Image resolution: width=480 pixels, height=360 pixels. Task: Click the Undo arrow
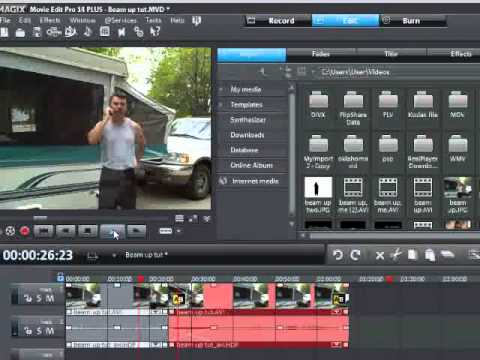(338, 255)
